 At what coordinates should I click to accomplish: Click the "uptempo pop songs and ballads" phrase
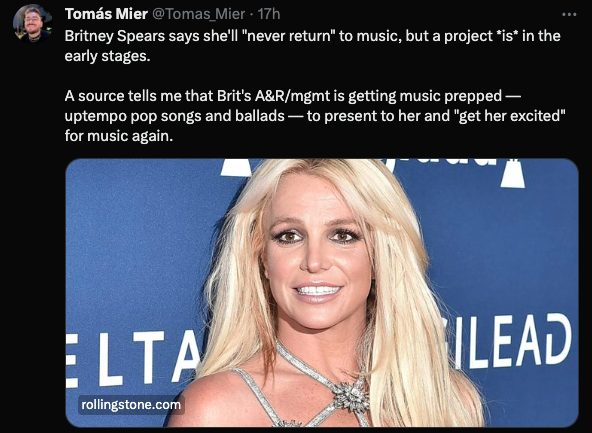click(x=174, y=116)
